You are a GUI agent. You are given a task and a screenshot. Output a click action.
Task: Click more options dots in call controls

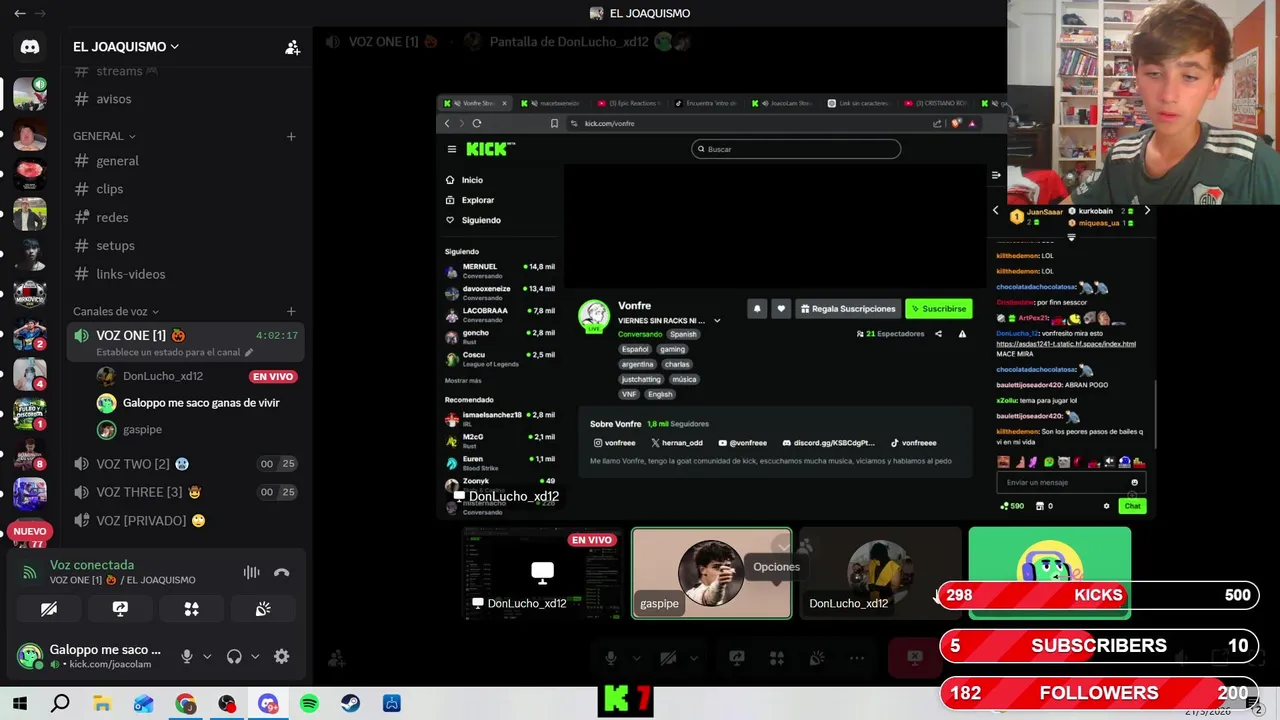point(857,658)
